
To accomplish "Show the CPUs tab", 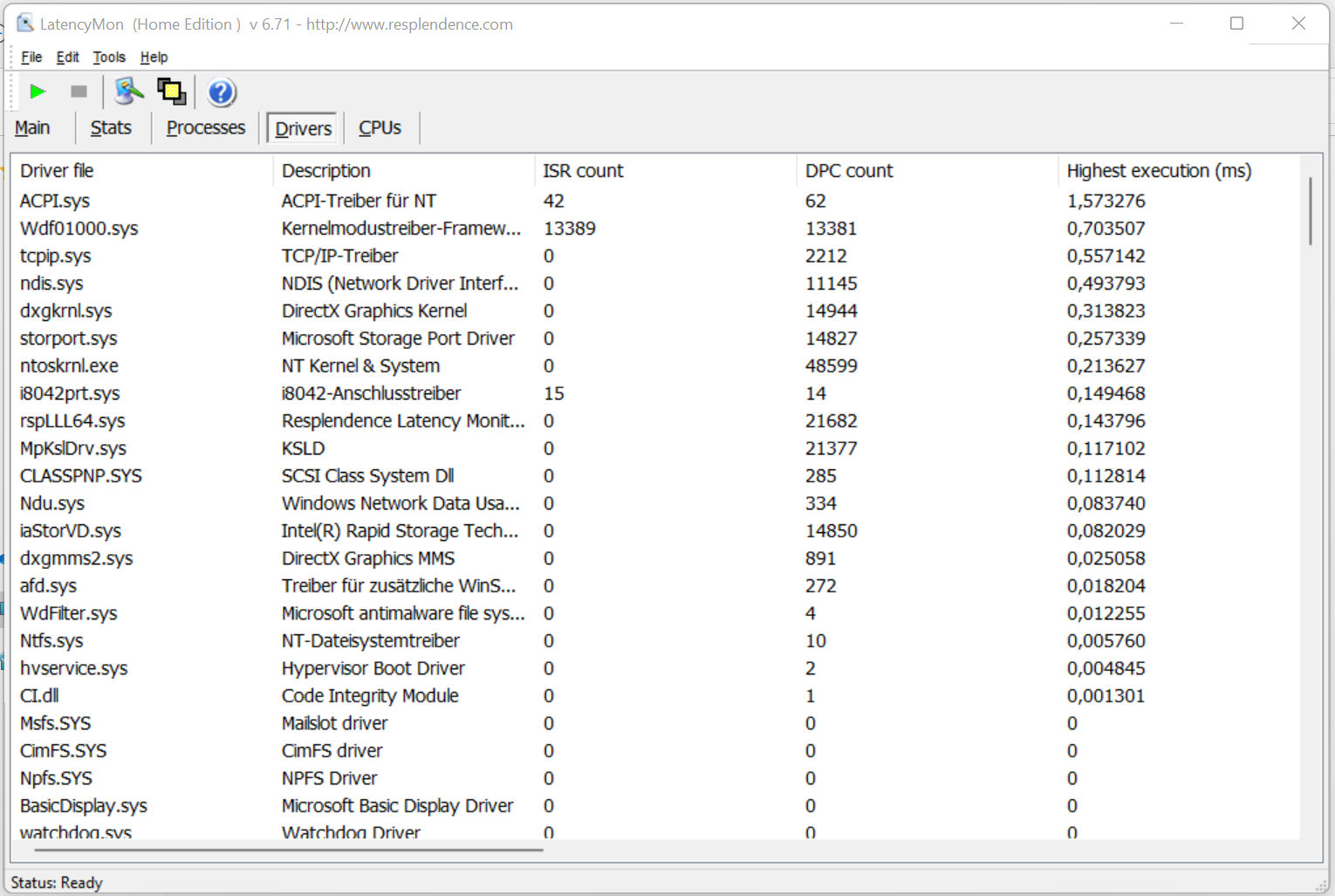I will 380,128.
